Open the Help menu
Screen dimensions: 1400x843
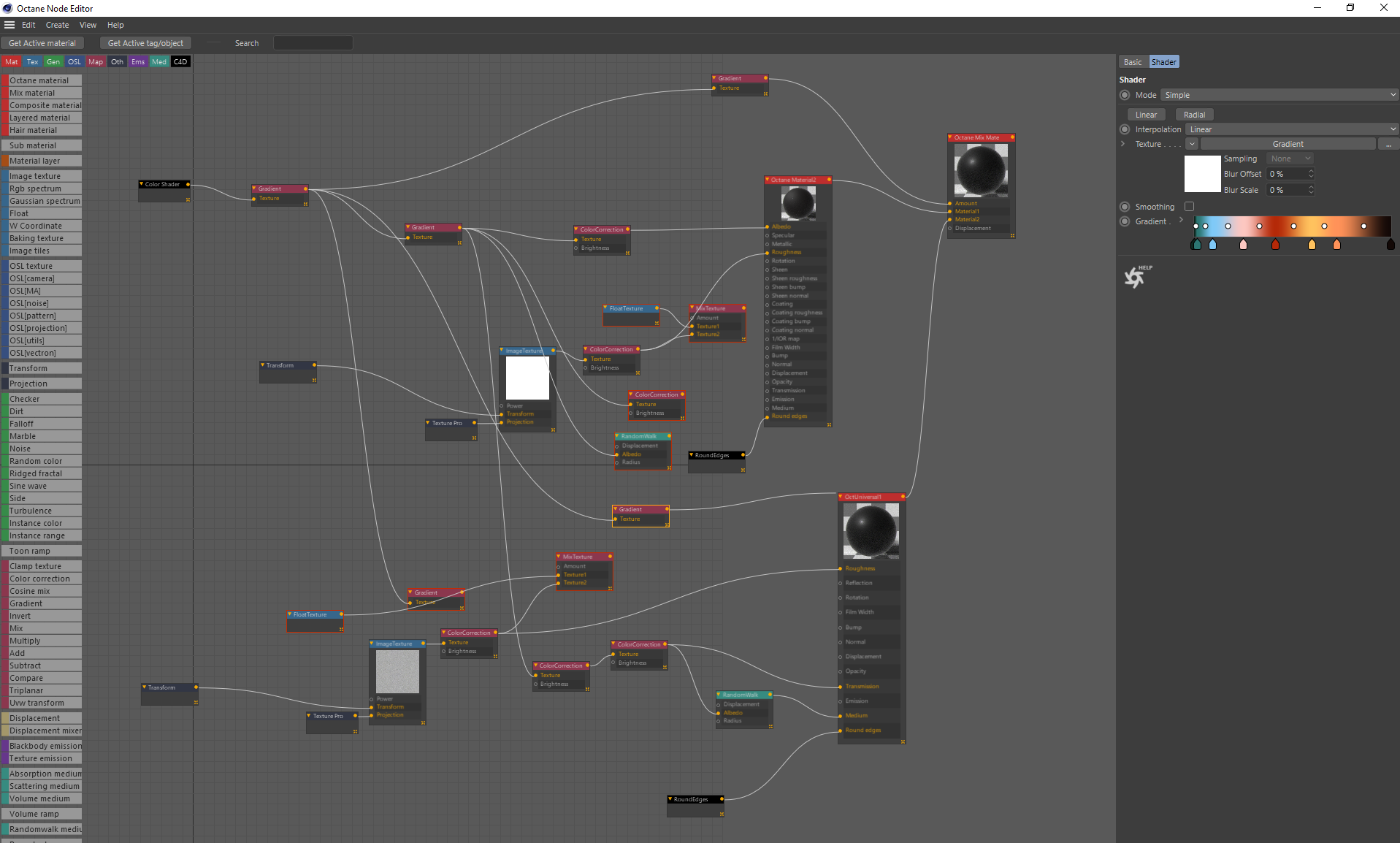tap(115, 25)
